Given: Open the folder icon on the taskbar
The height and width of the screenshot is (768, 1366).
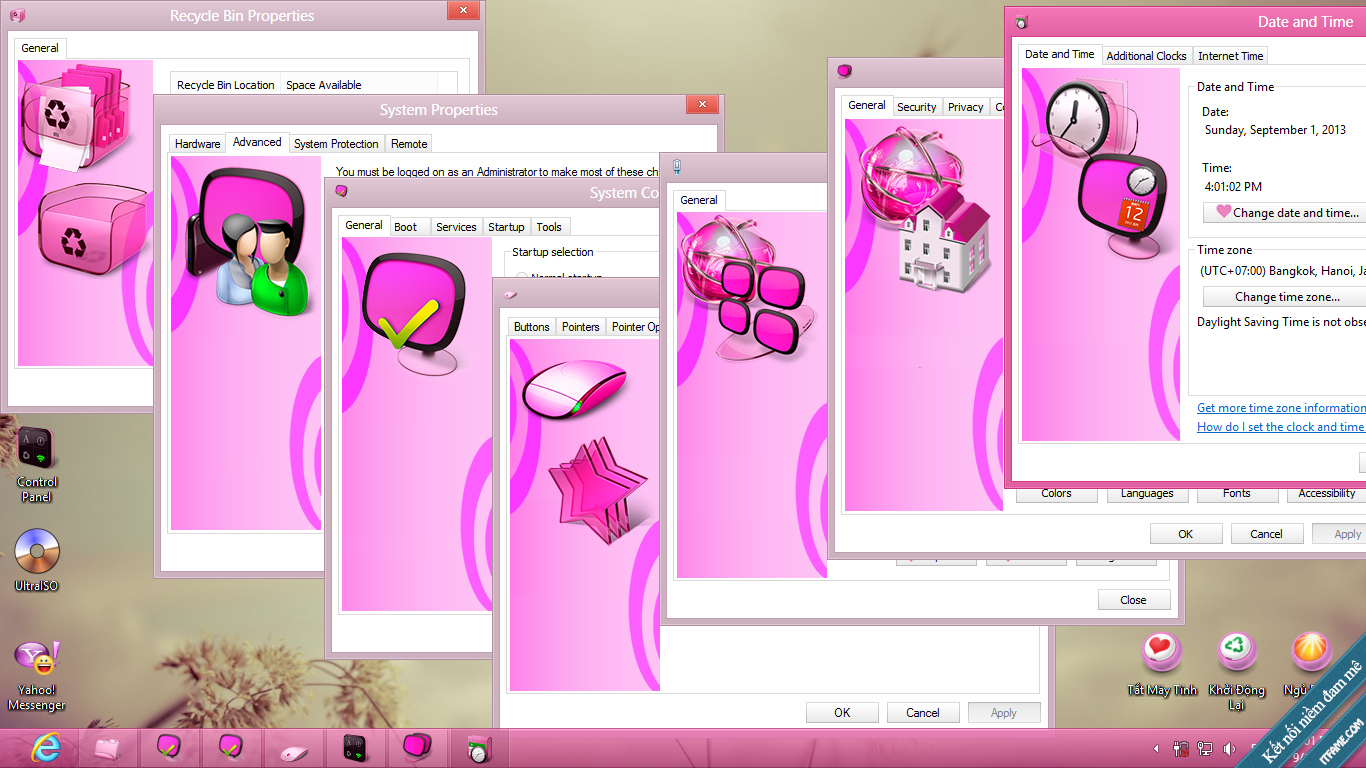Looking at the screenshot, I should point(108,747).
